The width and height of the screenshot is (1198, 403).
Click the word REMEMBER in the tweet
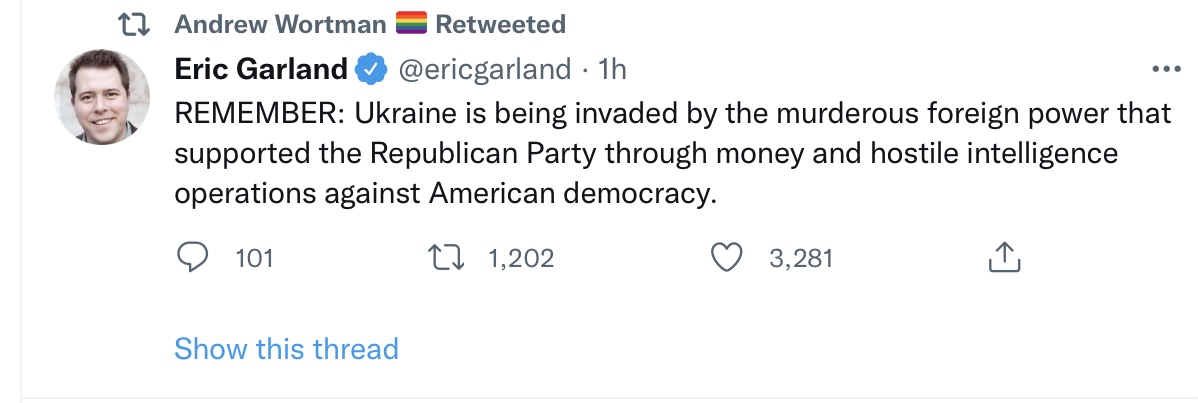pos(261,114)
